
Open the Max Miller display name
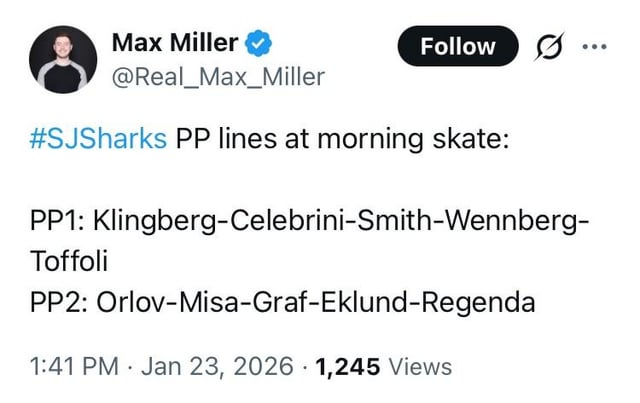pyautogui.click(x=174, y=43)
